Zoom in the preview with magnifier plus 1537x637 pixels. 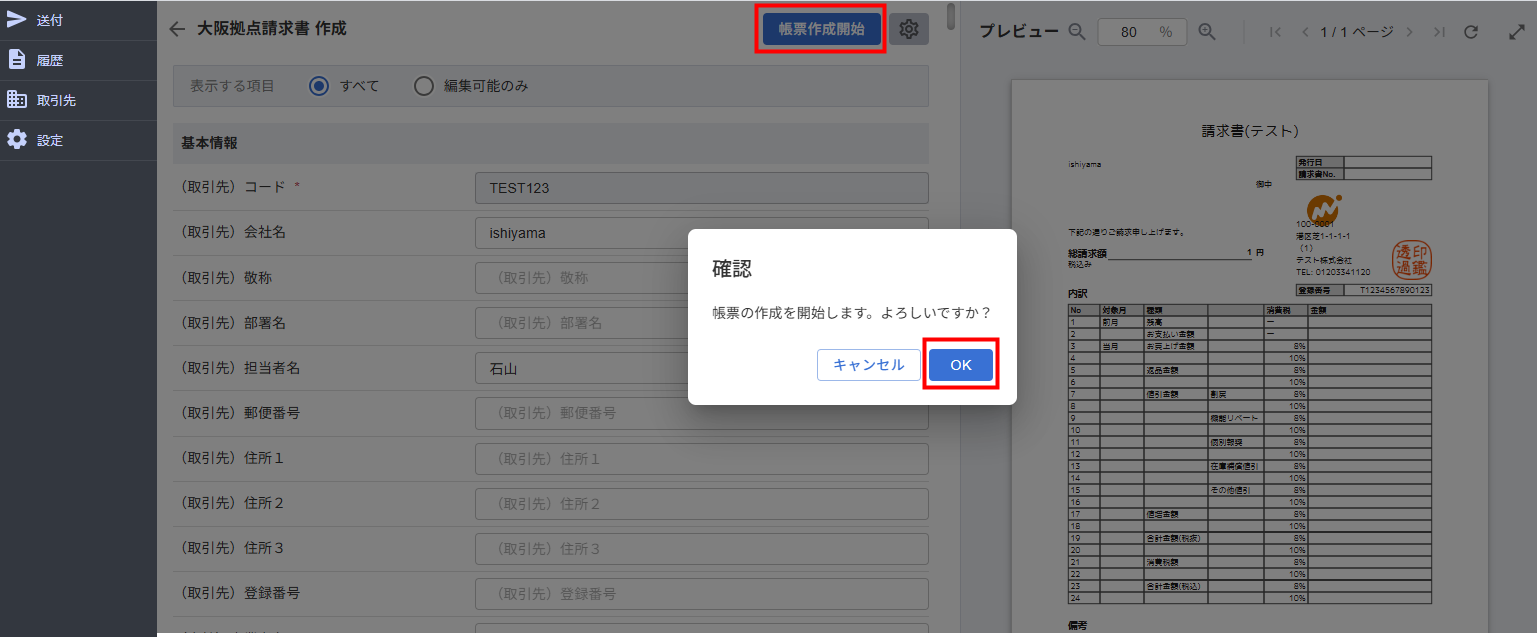click(x=1207, y=32)
